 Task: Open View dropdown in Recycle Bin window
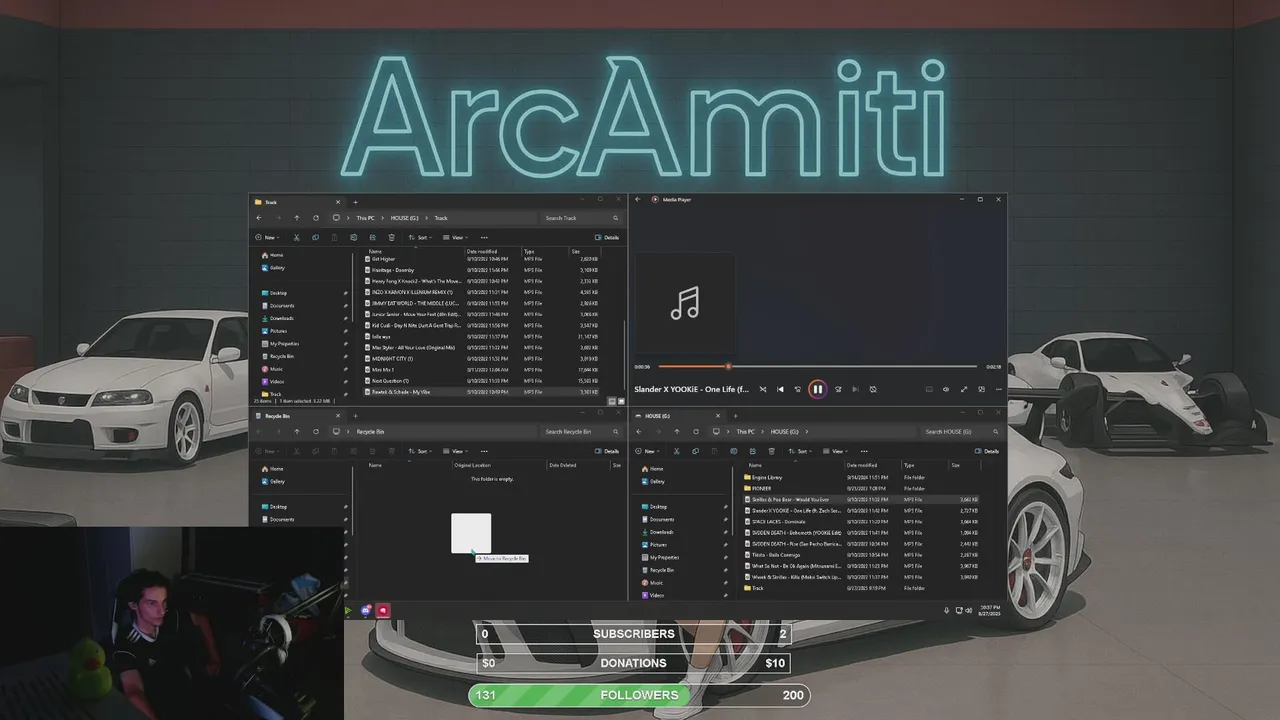(455, 451)
